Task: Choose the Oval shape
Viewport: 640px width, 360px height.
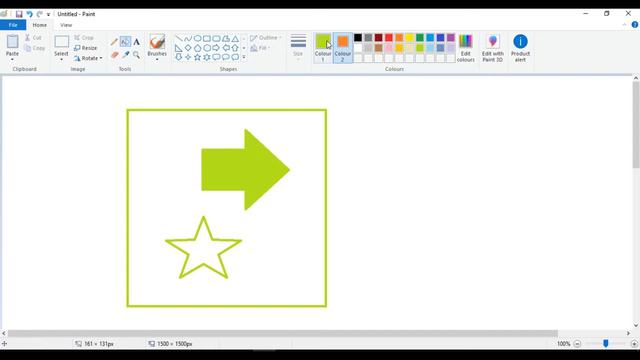Action: (x=198, y=39)
